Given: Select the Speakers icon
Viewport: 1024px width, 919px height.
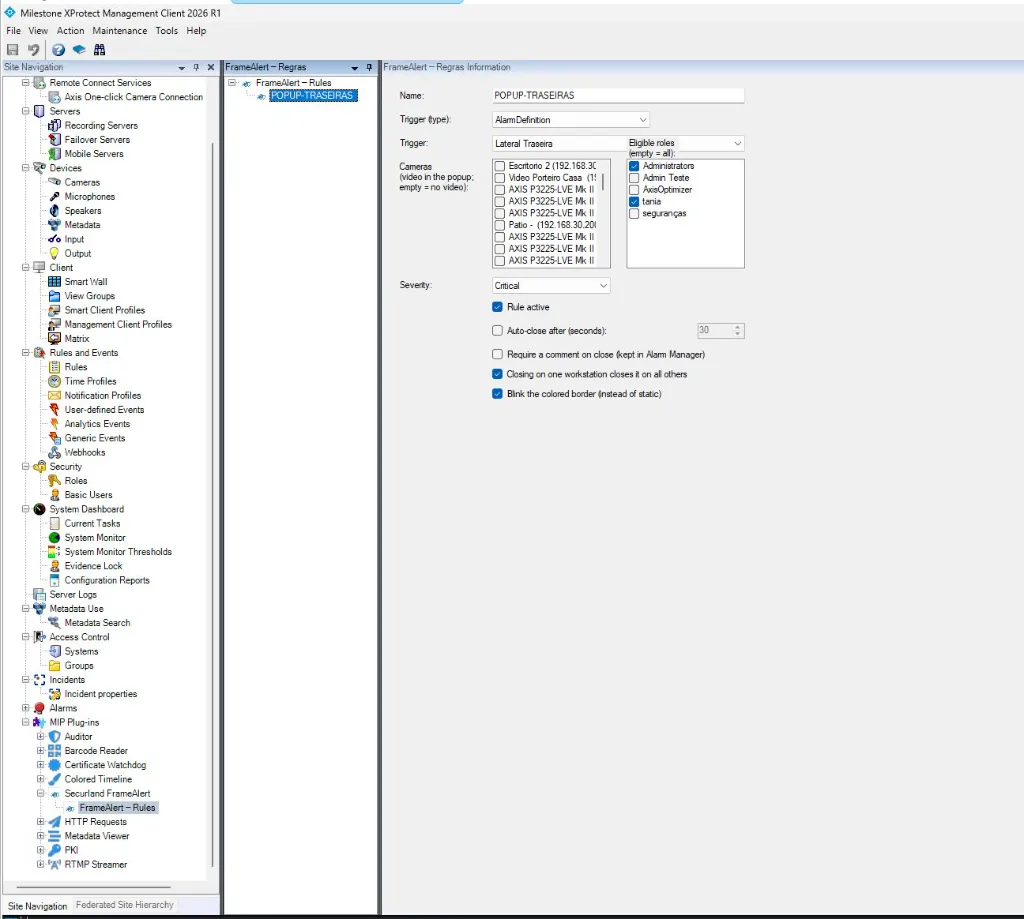Looking at the screenshot, I should click(x=55, y=211).
